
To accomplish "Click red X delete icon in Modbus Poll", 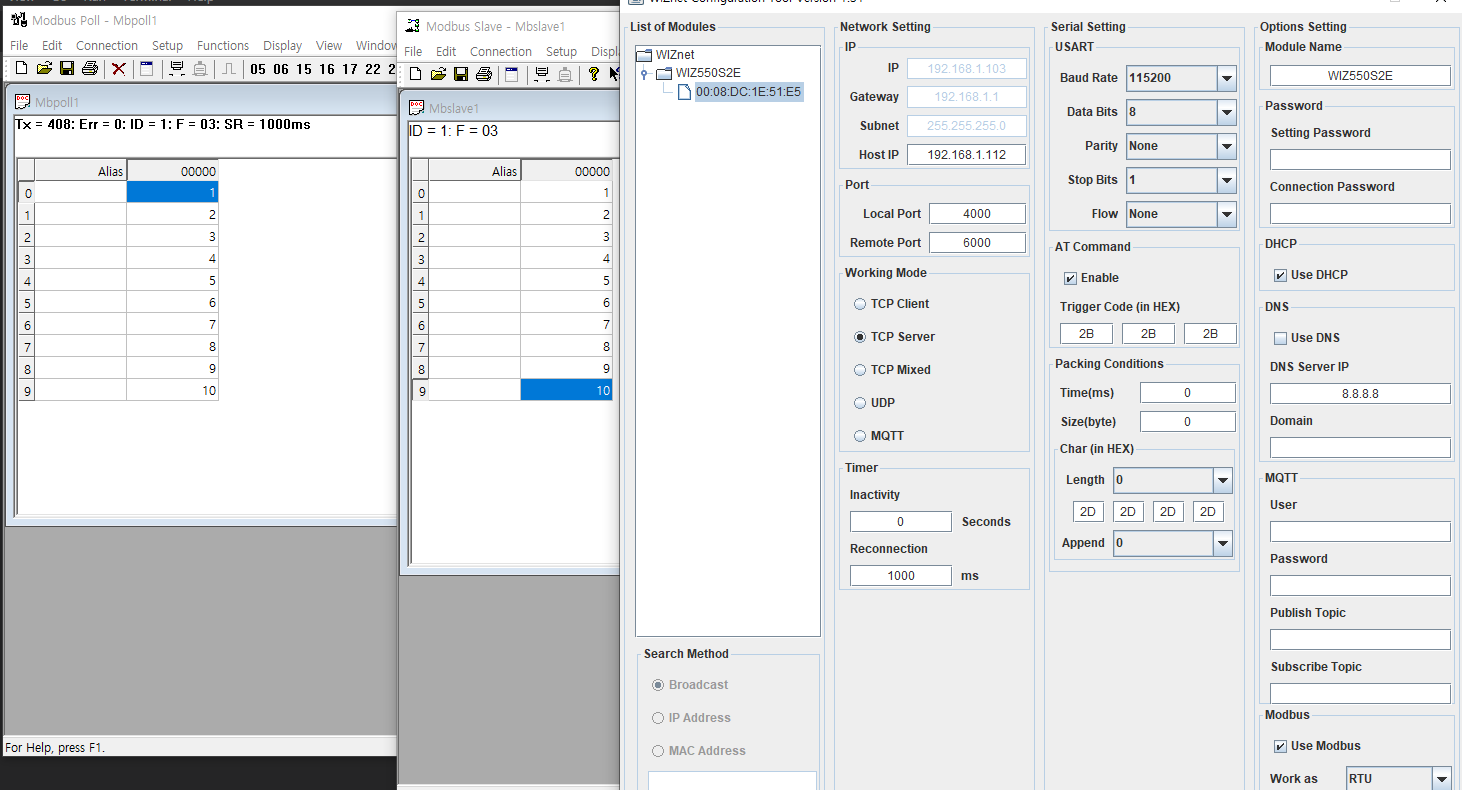I will 118,68.
